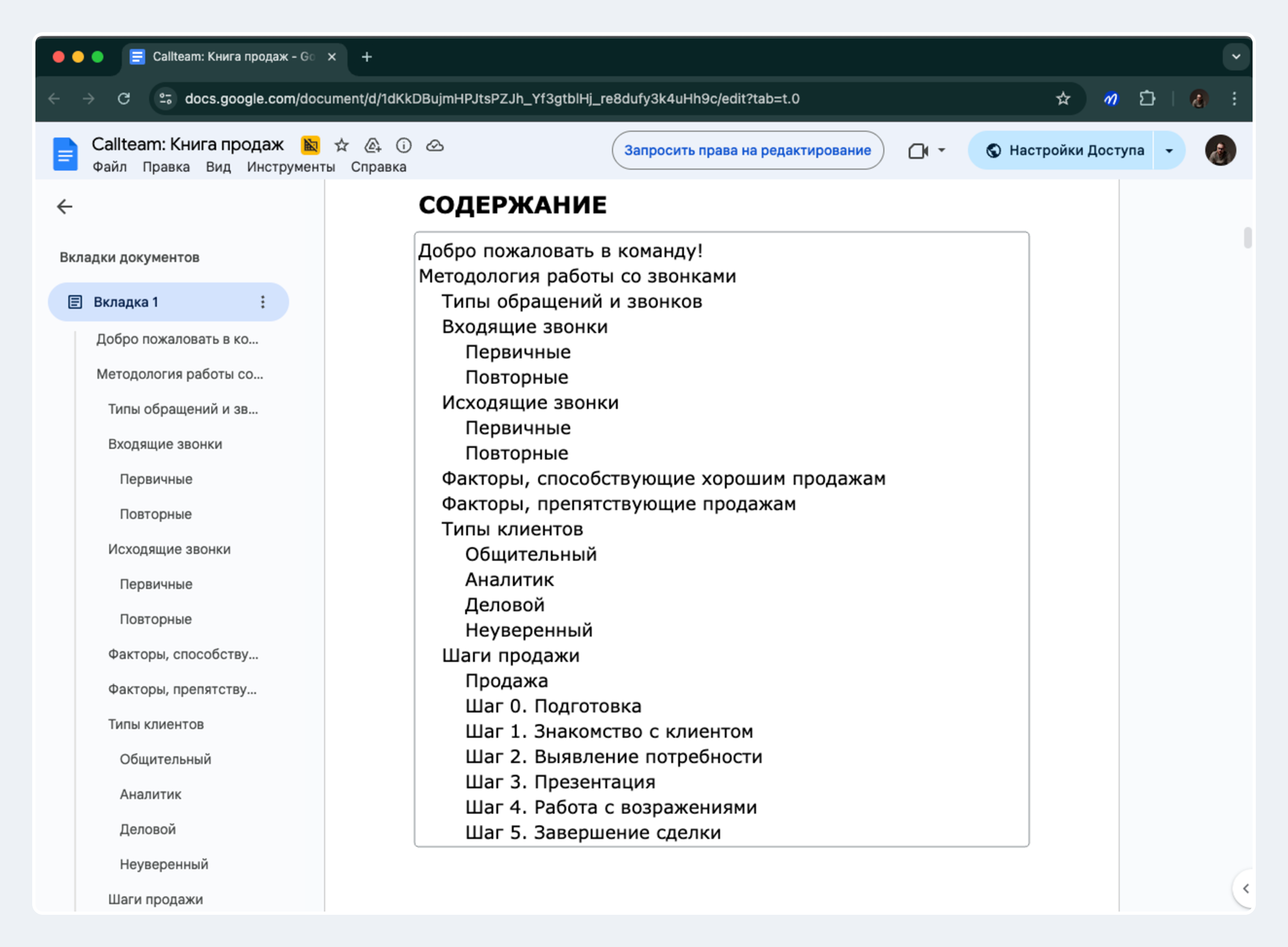1288x947 pixels.
Task: Go back in browser history
Action: pos(54,99)
